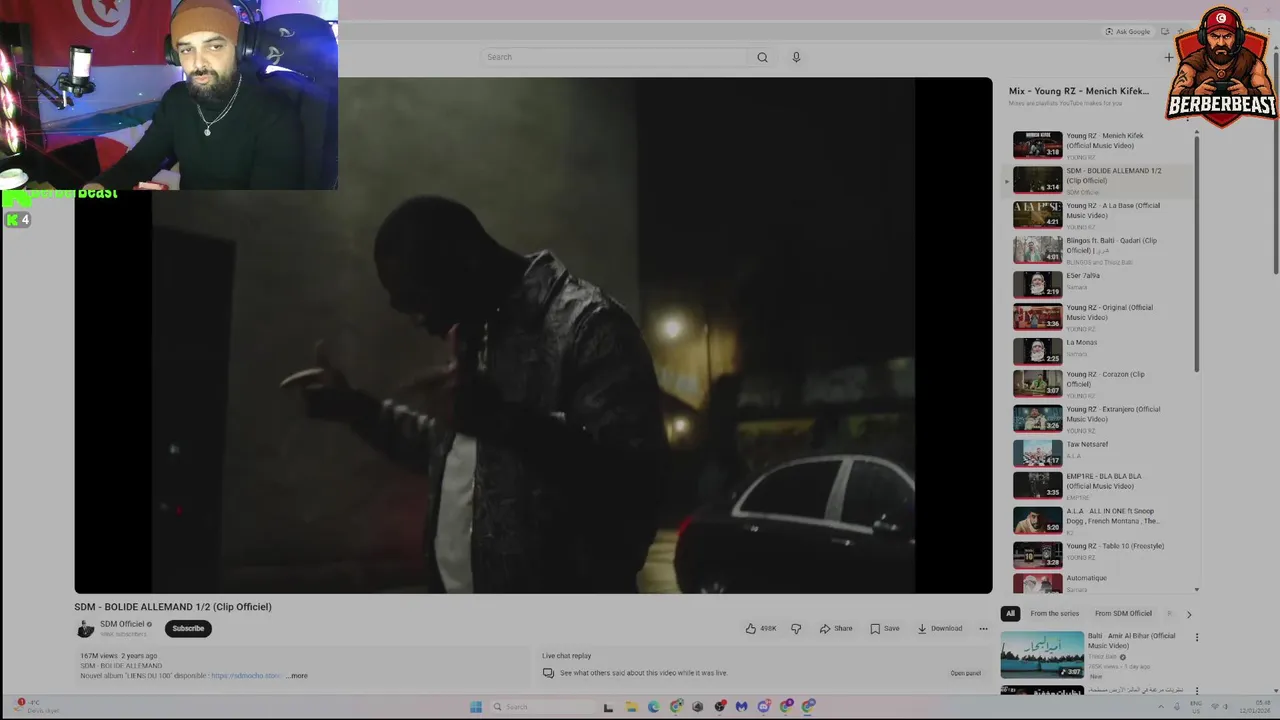Open SDM Officiel channel avatar
This screenshot has width=1280, height=720.
[85, 628]
